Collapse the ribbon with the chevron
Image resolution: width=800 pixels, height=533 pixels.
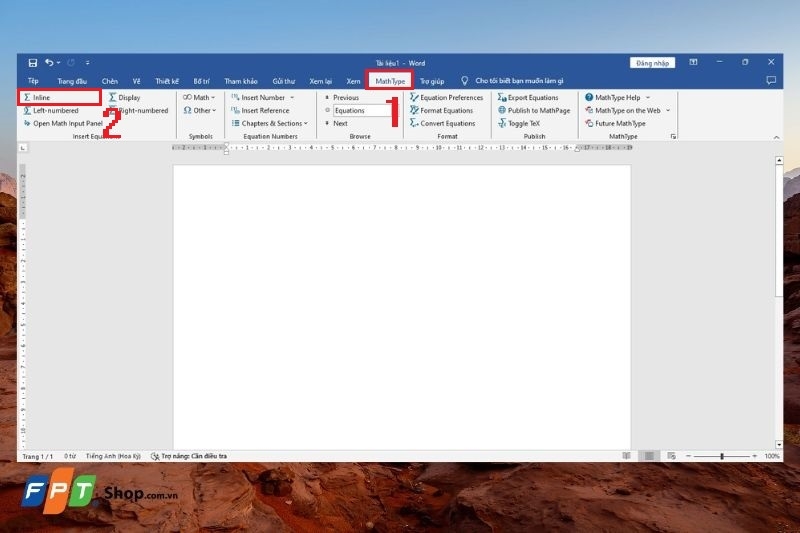point(776,137)
